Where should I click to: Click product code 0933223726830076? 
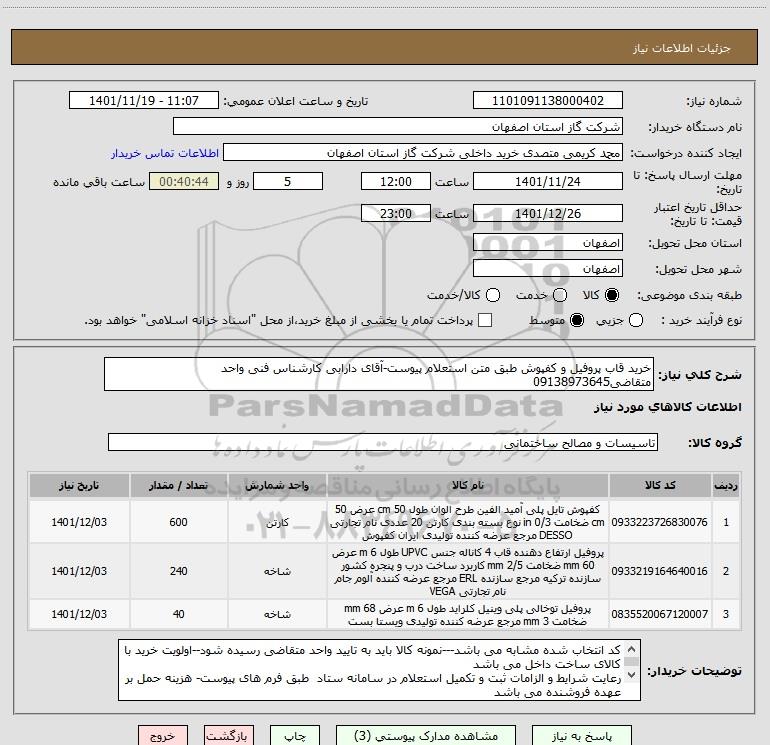[660, 522]
